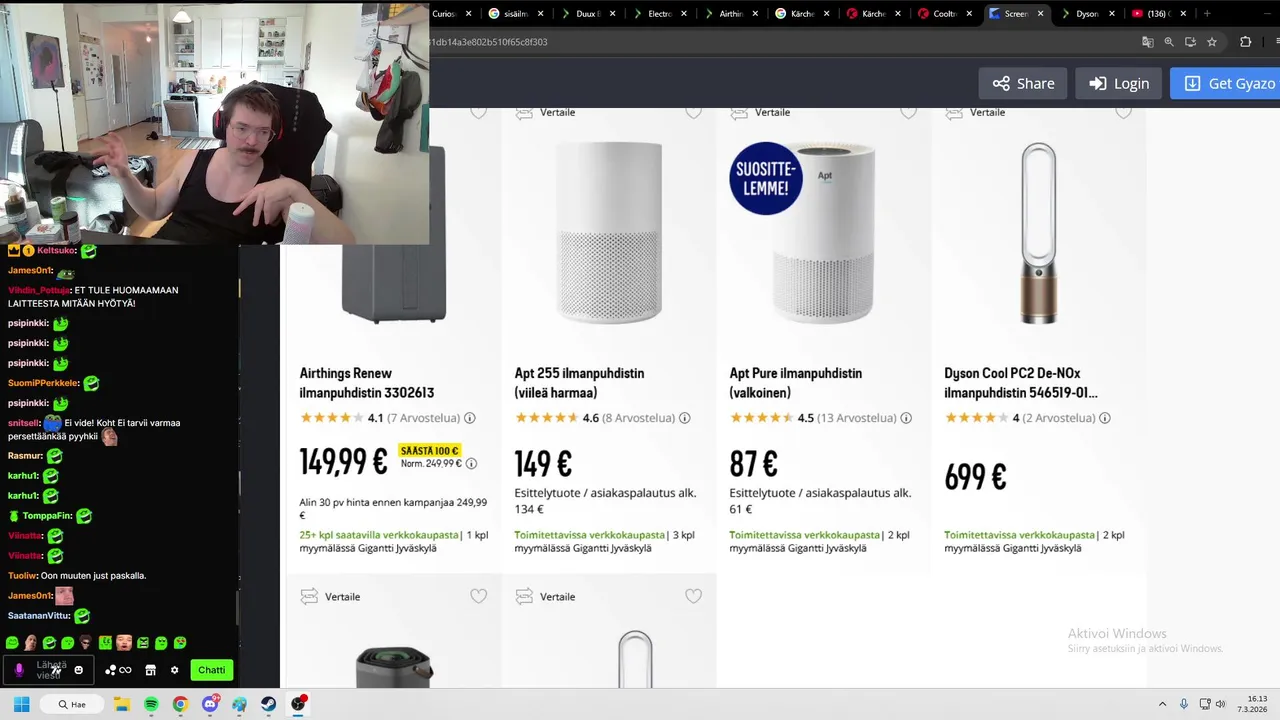Open the chat shop storefront icon
Viewport: 1280px width, 720px height.
(x=150, y=670)
